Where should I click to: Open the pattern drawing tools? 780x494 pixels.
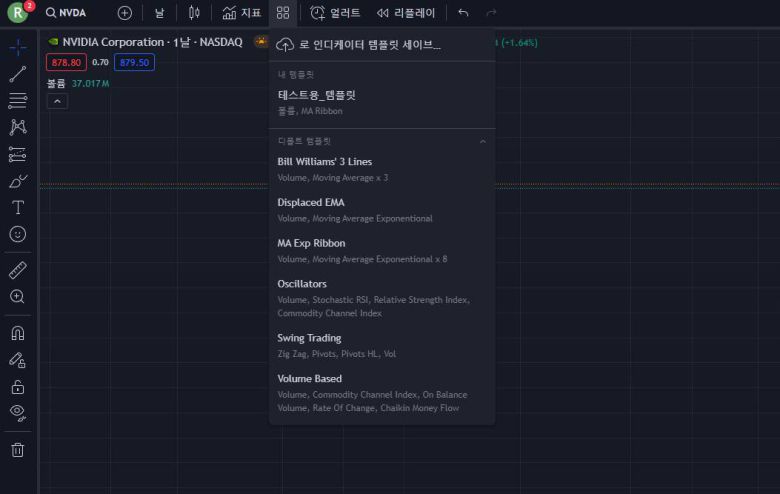click(18, 127)
